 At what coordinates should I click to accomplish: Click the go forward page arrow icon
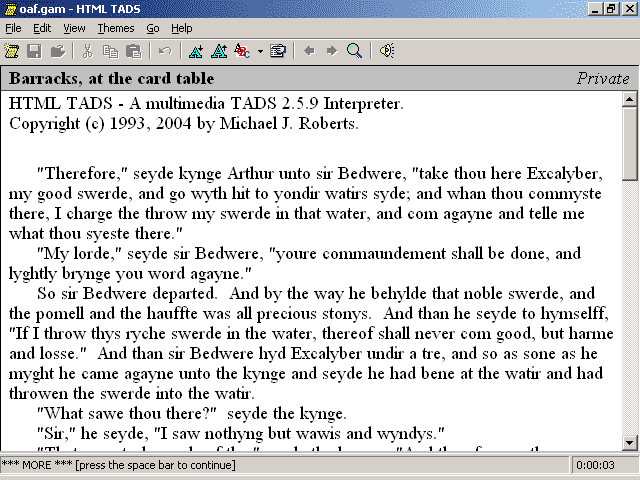point(331,50)
